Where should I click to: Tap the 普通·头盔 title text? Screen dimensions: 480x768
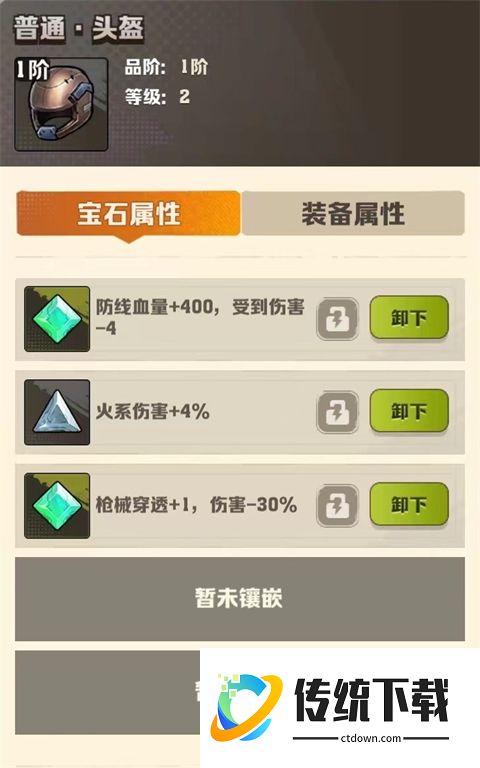click(x=78, y=27)
